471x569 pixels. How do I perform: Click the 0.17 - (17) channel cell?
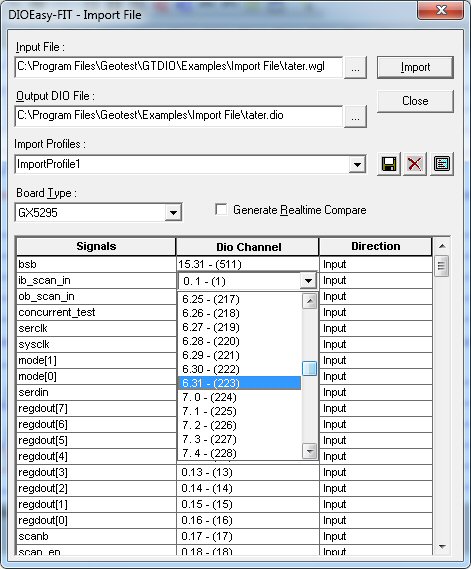click(248, 536)
